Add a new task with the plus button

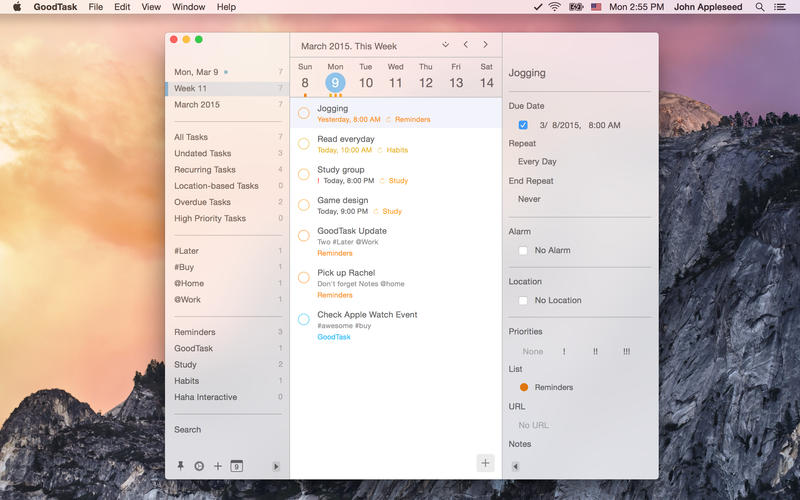pyautogui.click(x=485, y=462)
